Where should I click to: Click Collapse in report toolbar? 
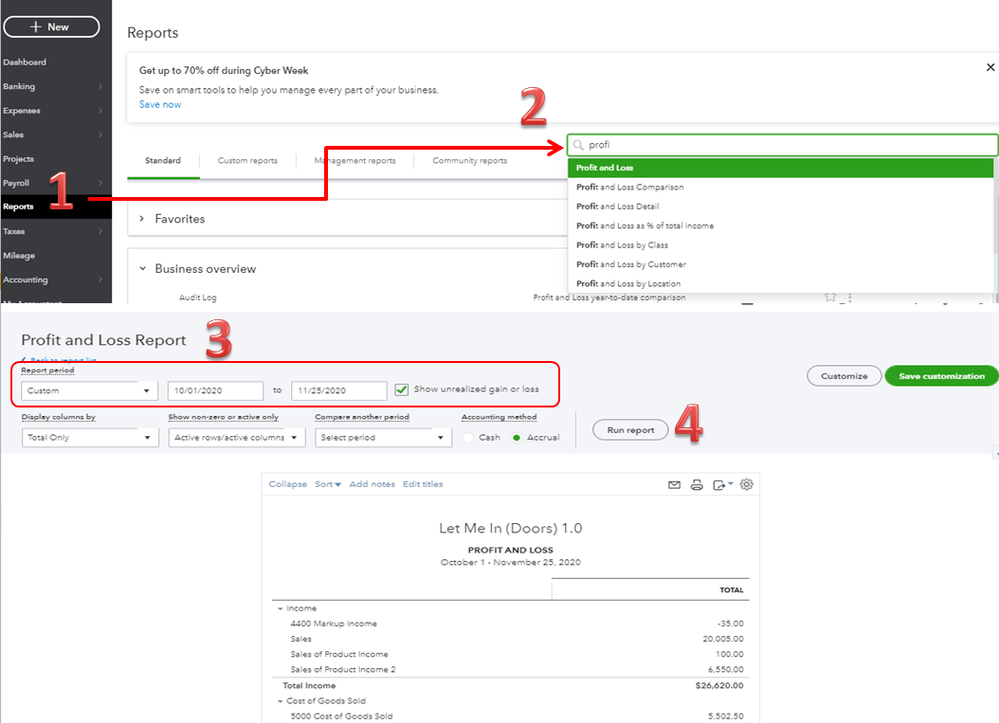[x=288, y=484]
